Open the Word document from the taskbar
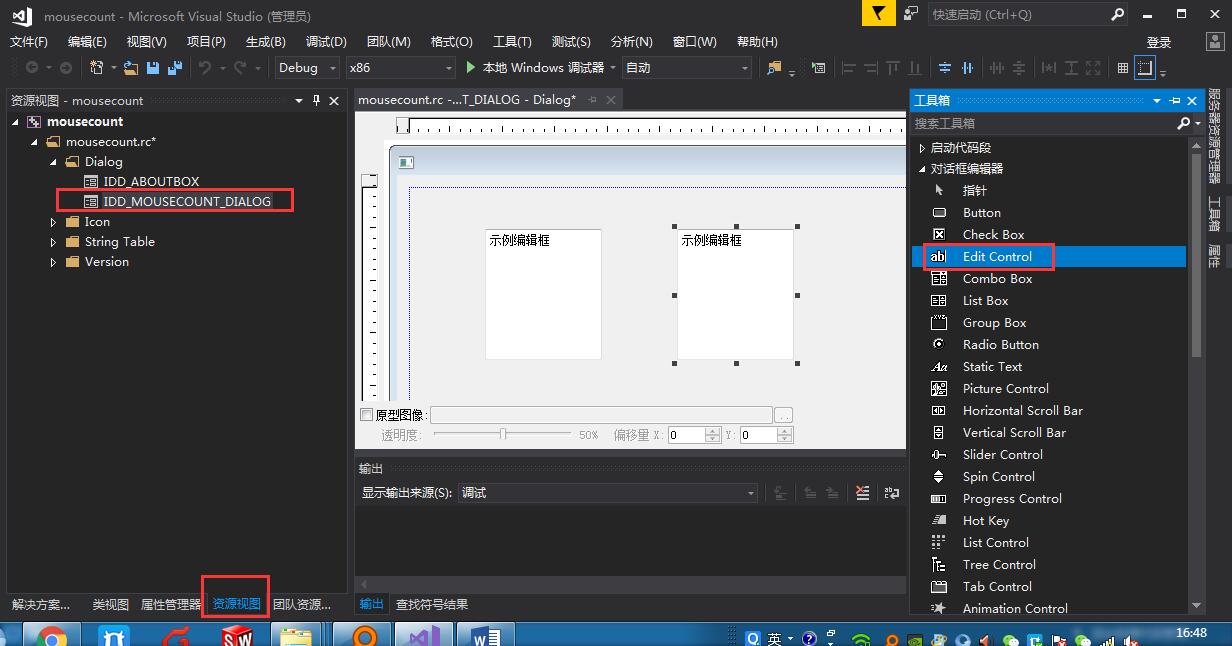 point(486,634)
